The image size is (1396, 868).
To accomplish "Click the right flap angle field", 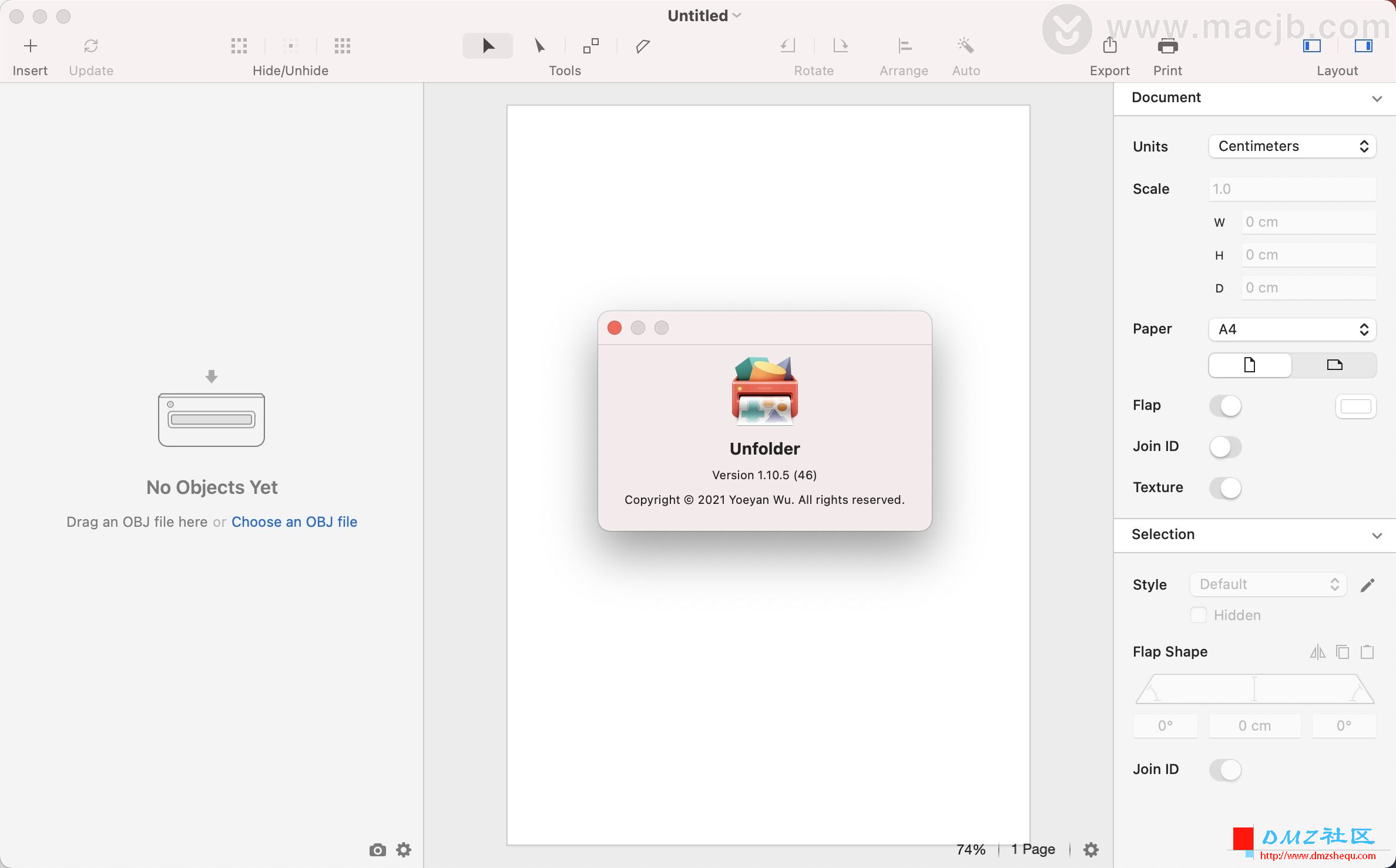I will click(x=1344, y=726).
